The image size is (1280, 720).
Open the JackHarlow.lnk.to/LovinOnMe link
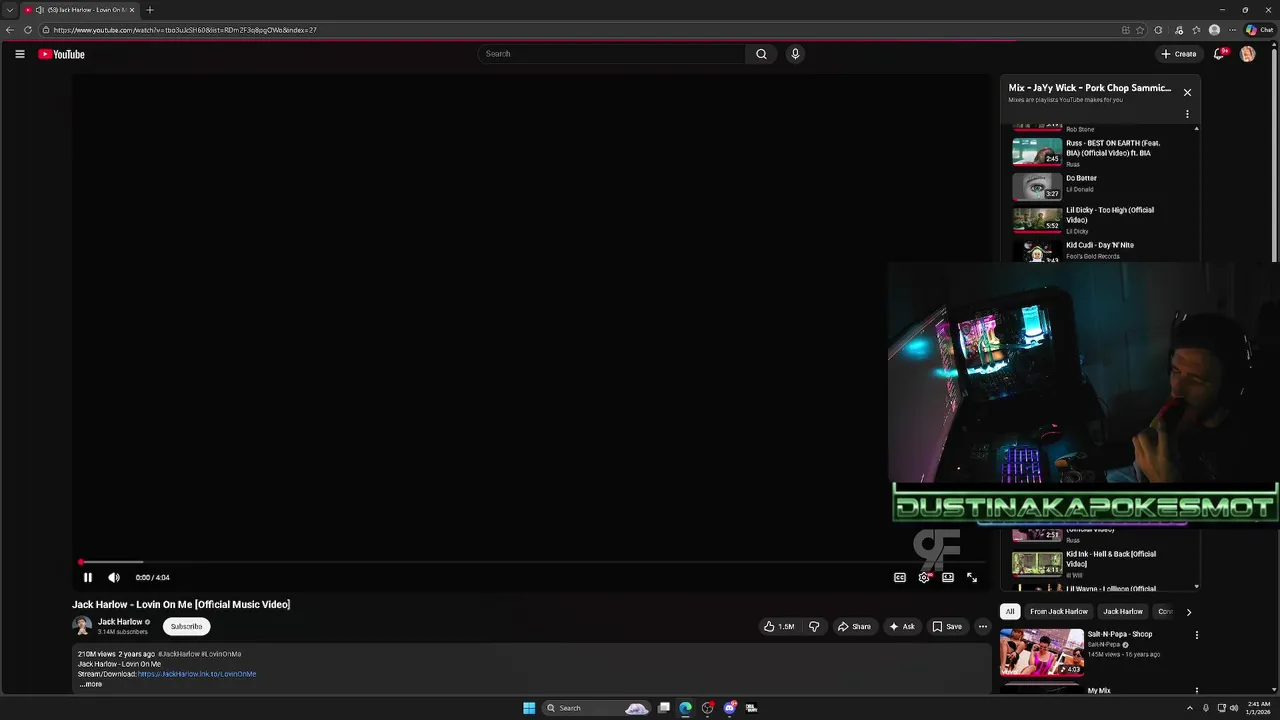[197, 674]
